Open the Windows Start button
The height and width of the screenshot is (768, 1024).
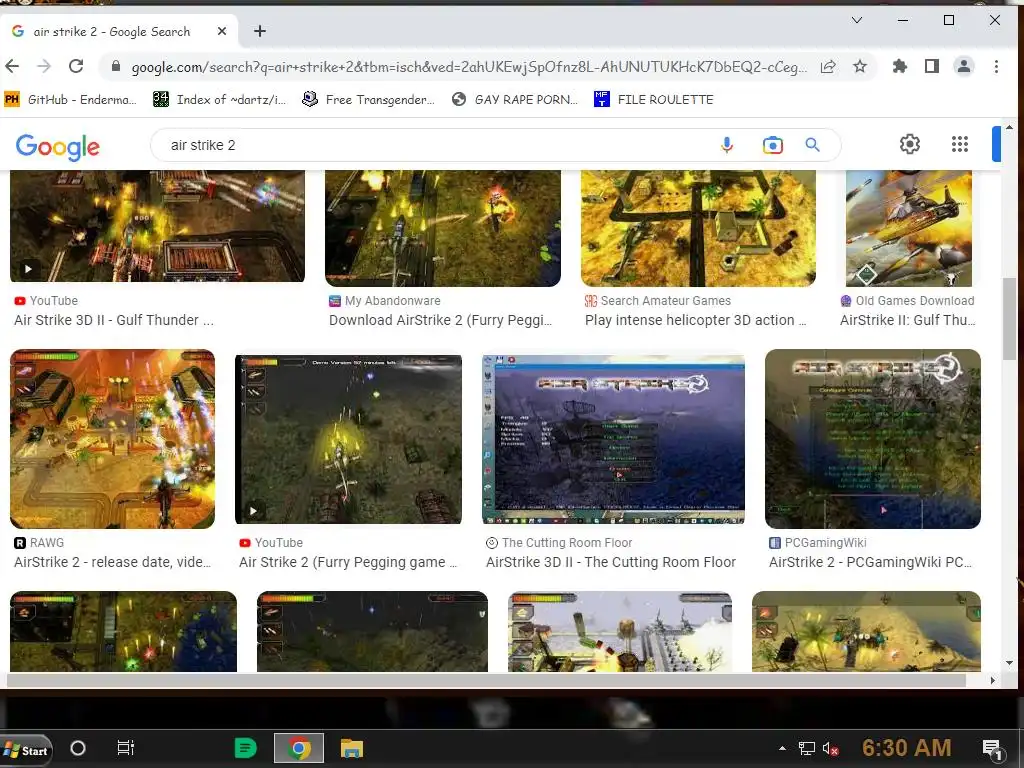[26, 750]
